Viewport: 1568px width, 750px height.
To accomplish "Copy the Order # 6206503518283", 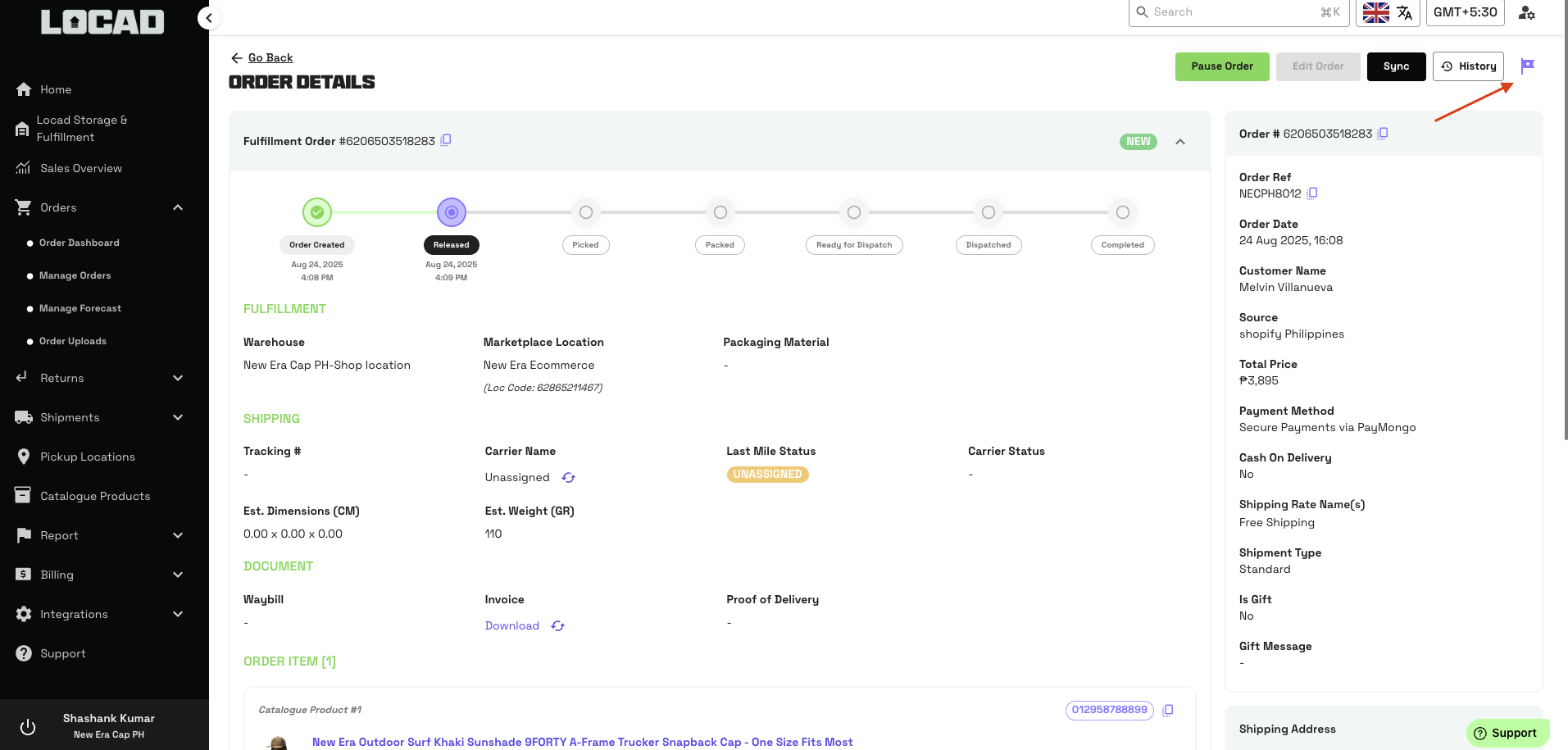I will (x=1383, y=133).
